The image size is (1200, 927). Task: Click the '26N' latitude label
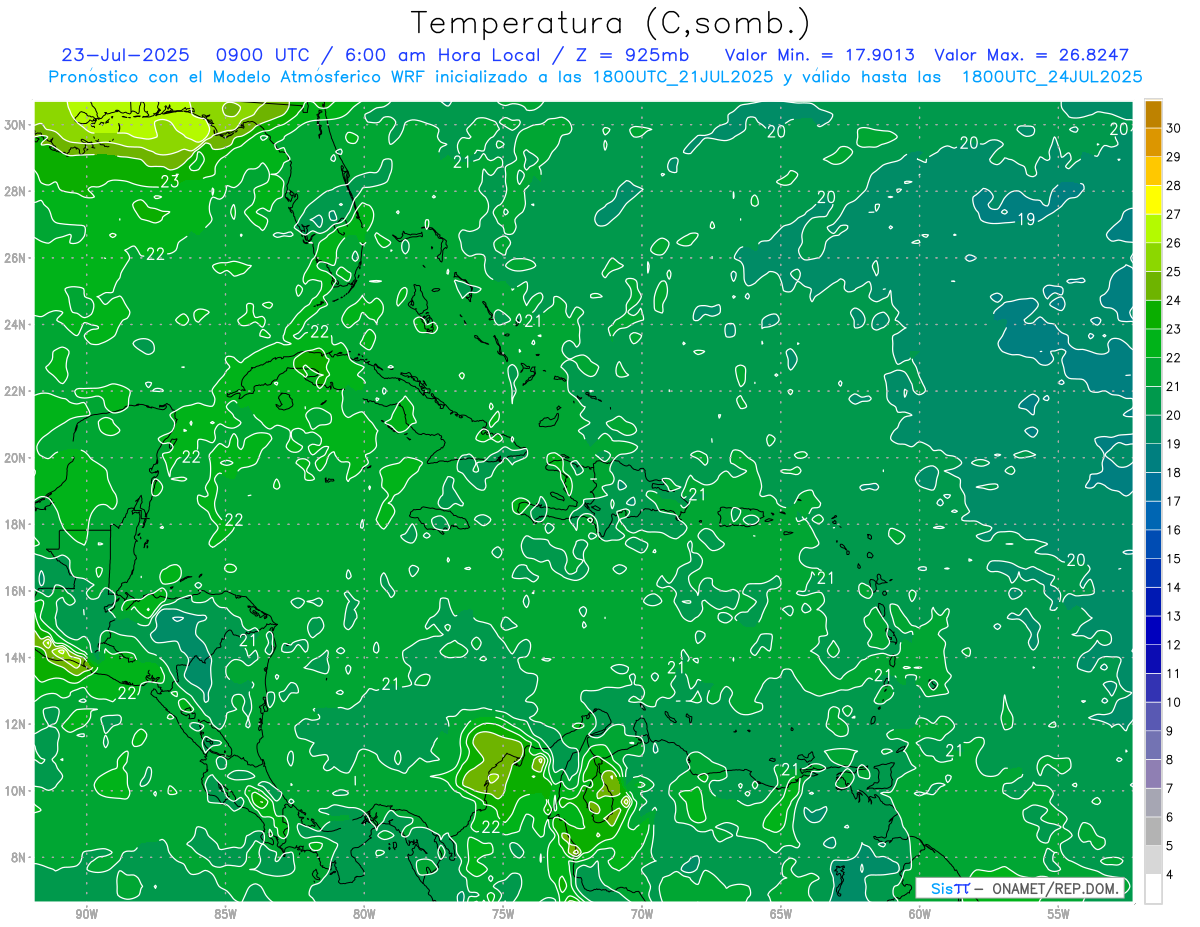click(15, 258)
